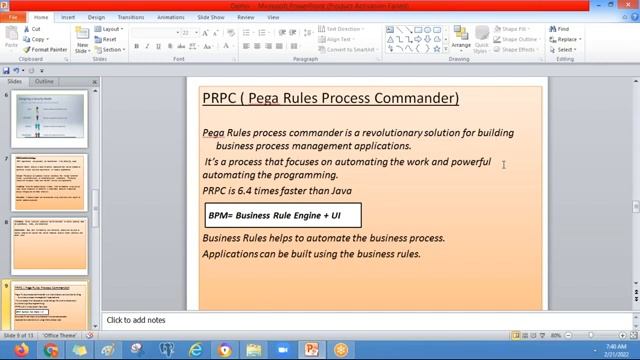Open the Select dropdown in Editing

point(563,49)
